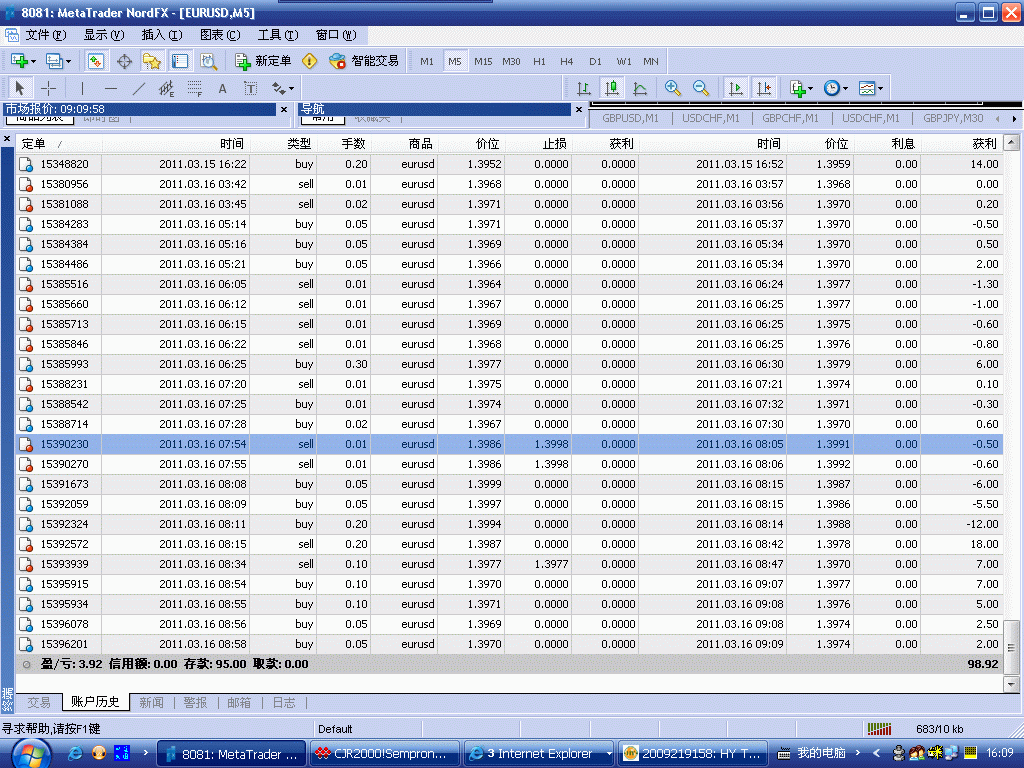Click the 新定单 new order button
The image size is (1024, 768).
(264, 61)
